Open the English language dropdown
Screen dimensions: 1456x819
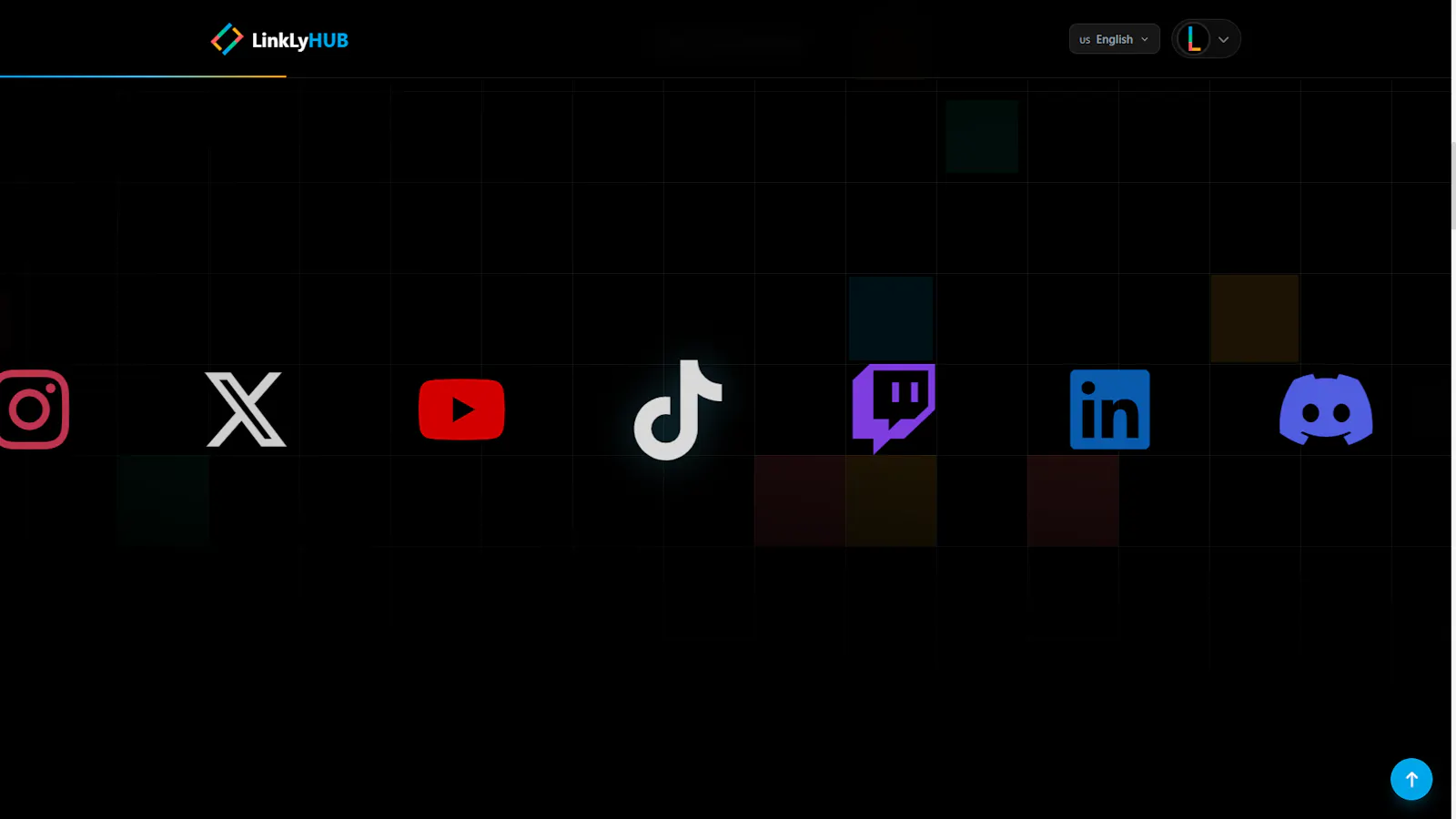pos(1114,39)
